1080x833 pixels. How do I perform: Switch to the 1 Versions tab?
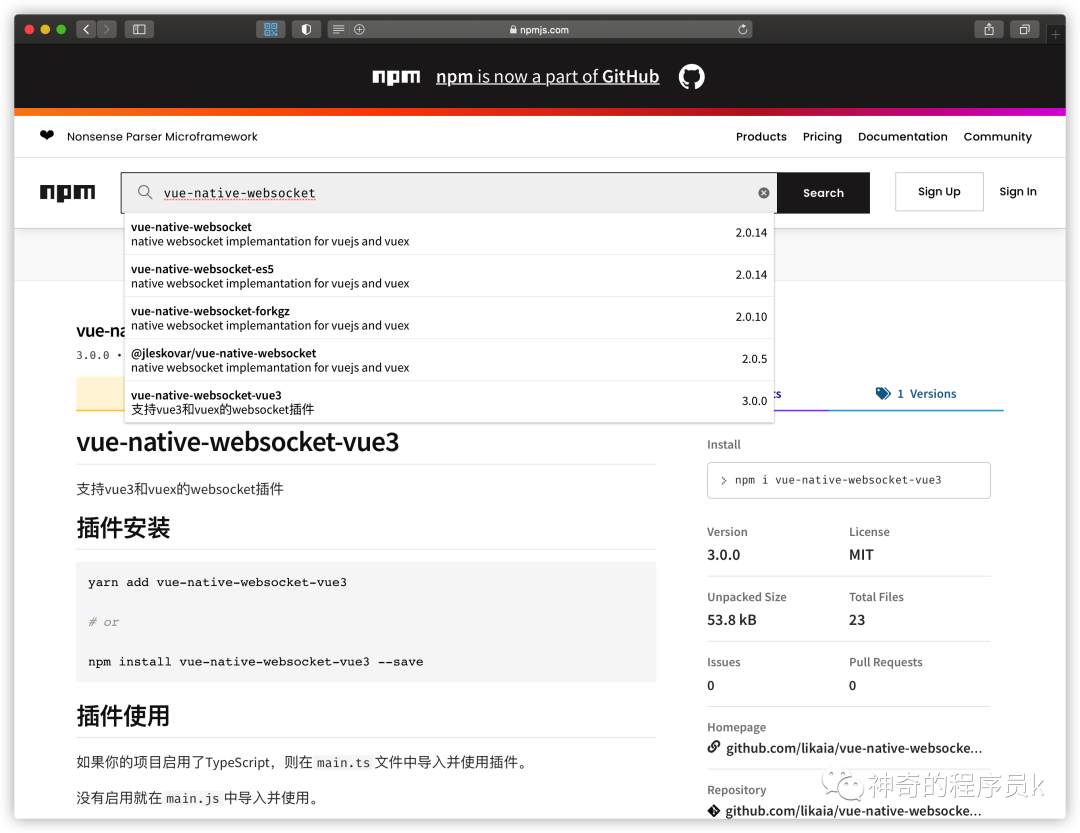click(x=916, y=393)
